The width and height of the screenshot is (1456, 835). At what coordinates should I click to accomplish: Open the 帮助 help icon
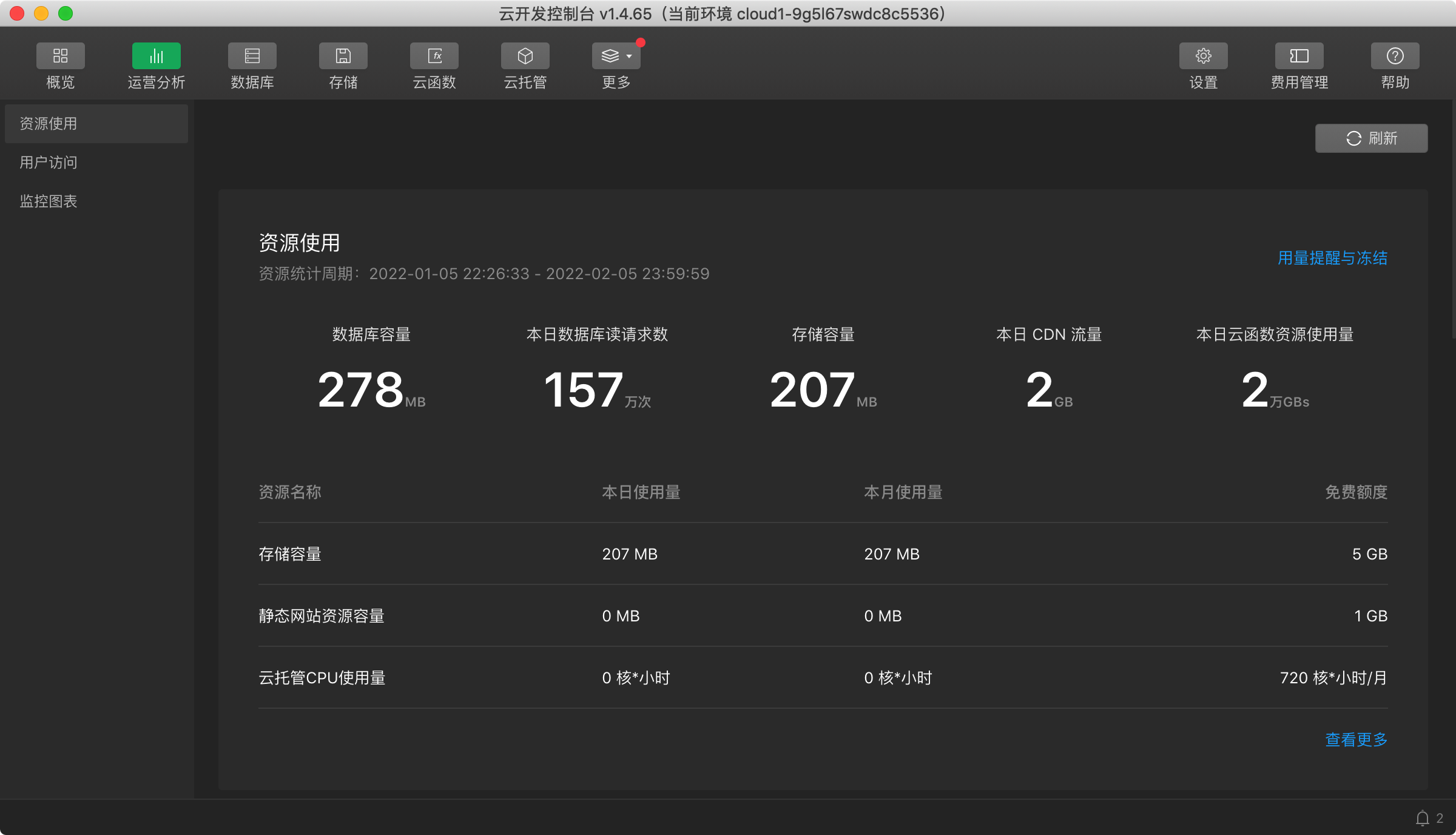(x=1395, y=56)
